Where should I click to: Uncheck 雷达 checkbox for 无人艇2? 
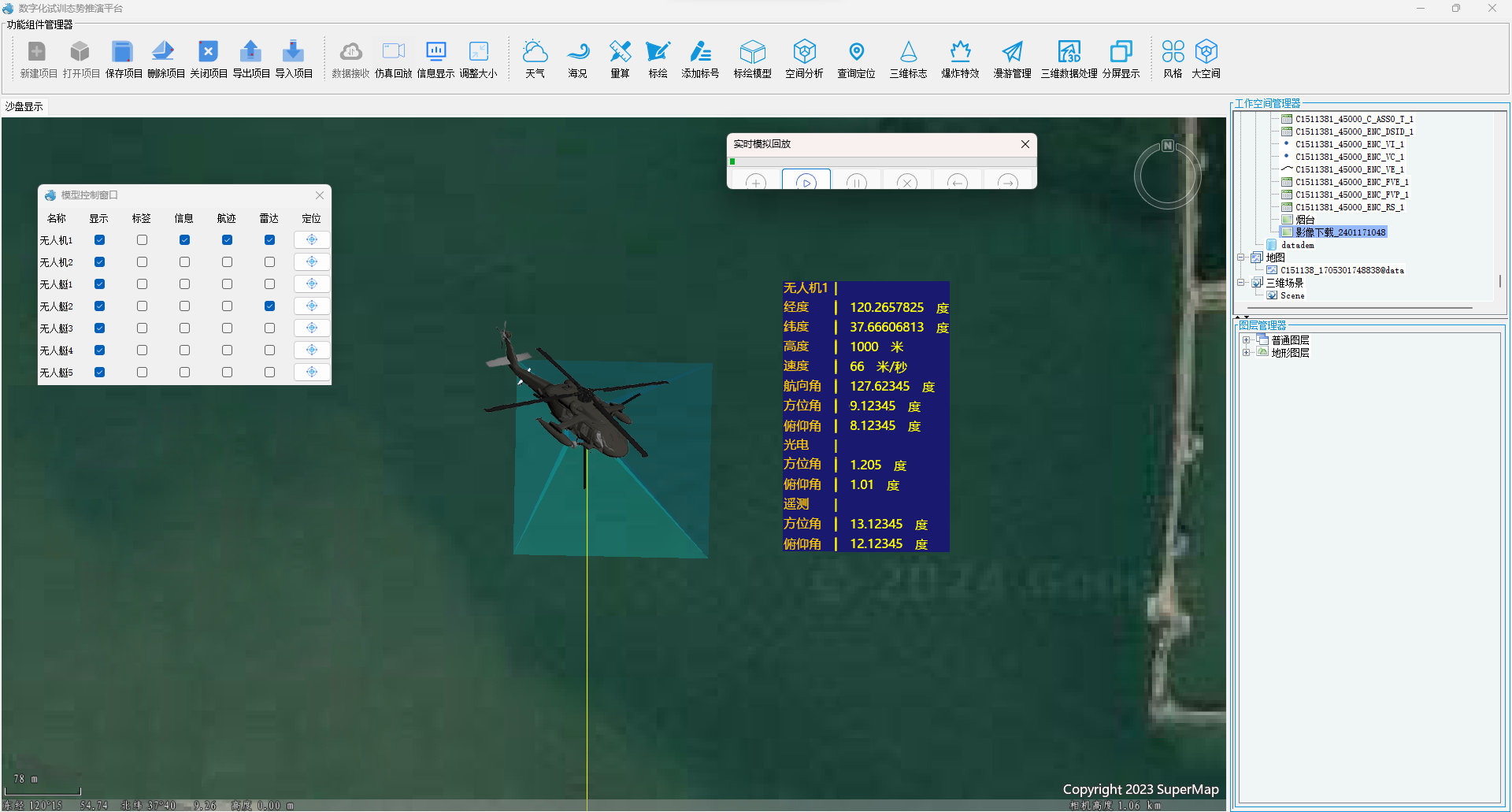tap(269, 306)
